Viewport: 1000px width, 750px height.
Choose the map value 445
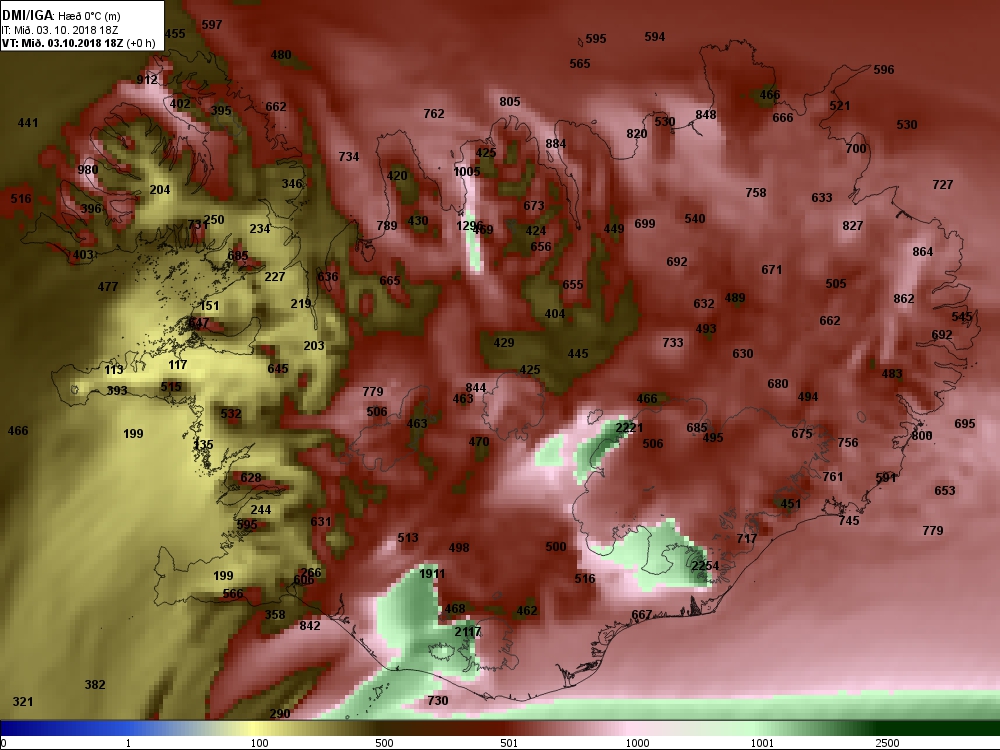[x=578, y=354]
